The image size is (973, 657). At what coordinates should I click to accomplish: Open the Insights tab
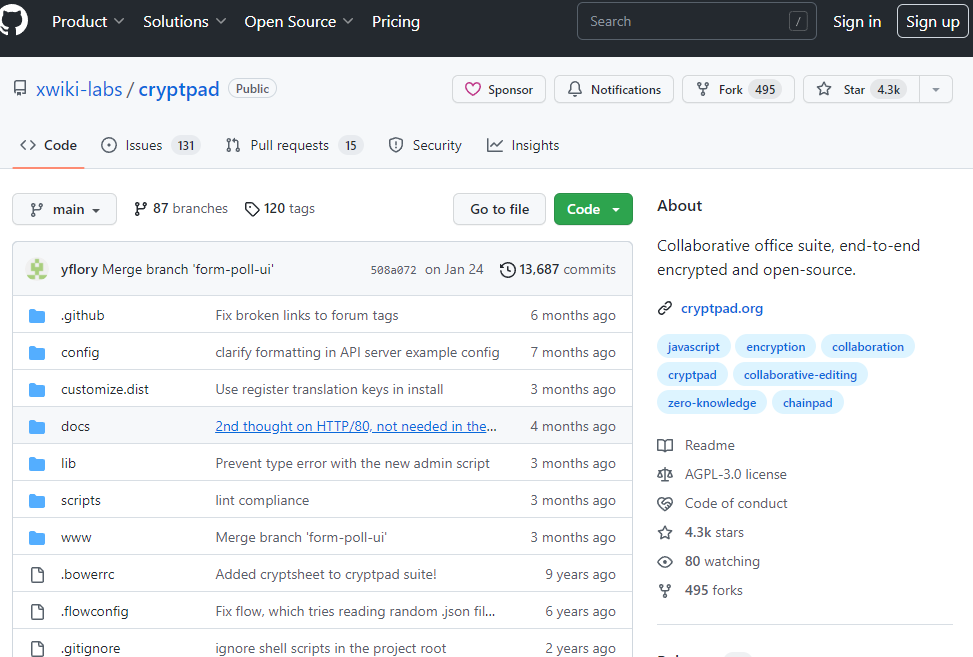pyautogui.click(x=523, y=145)
